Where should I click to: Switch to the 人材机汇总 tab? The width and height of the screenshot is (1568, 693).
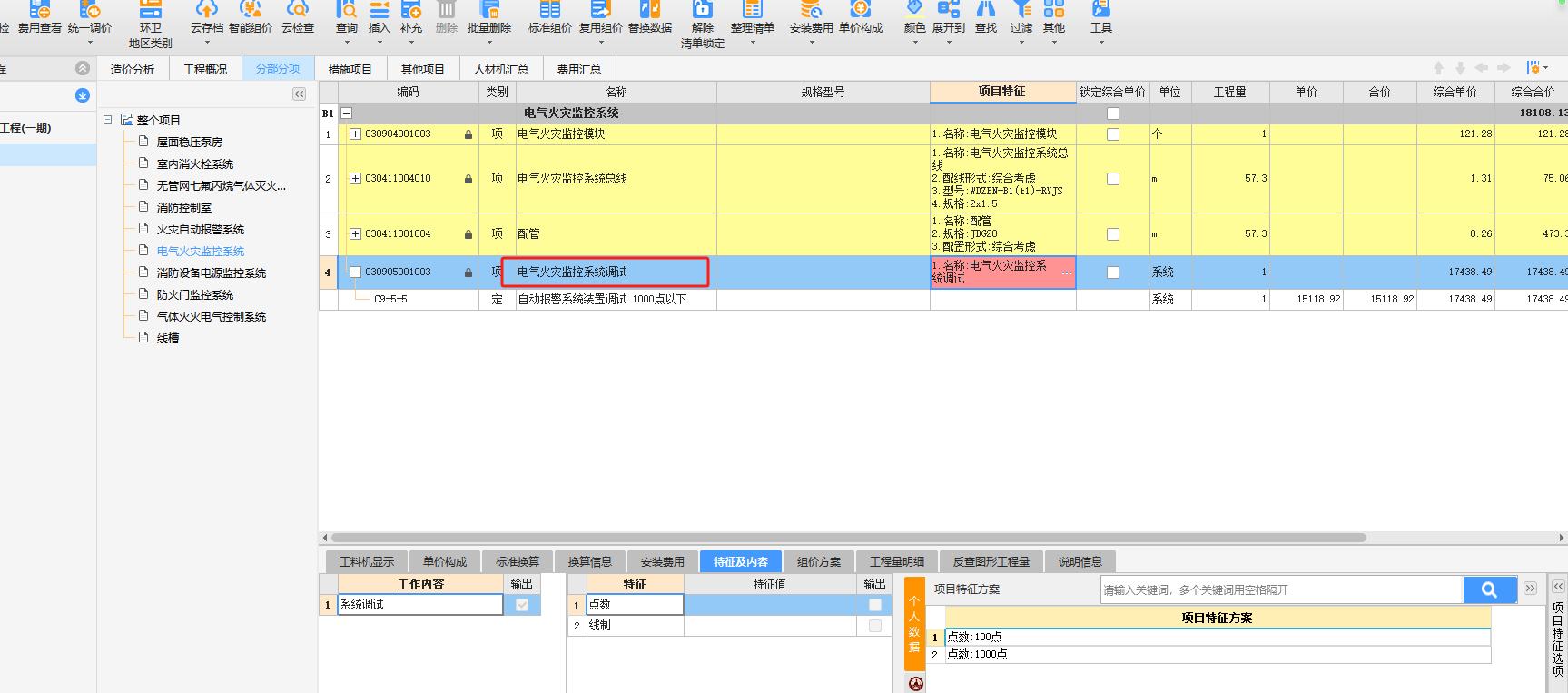501,69
